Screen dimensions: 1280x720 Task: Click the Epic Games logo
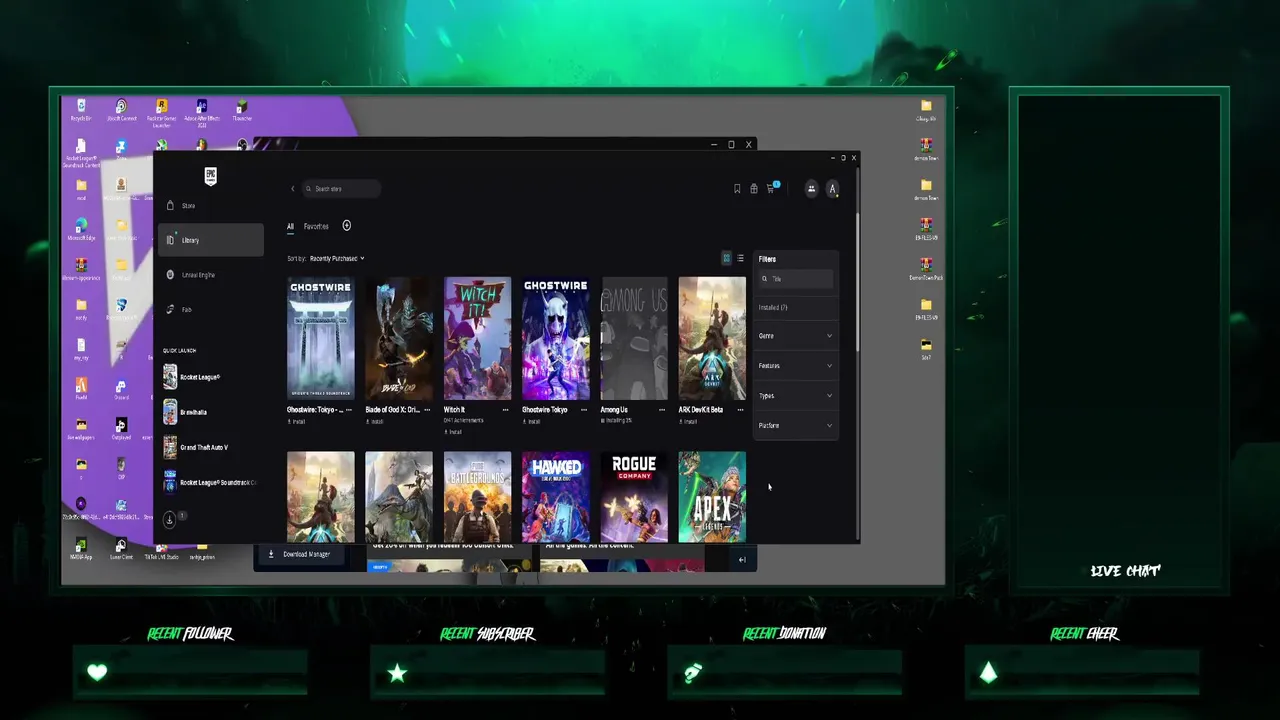[211, 176]
